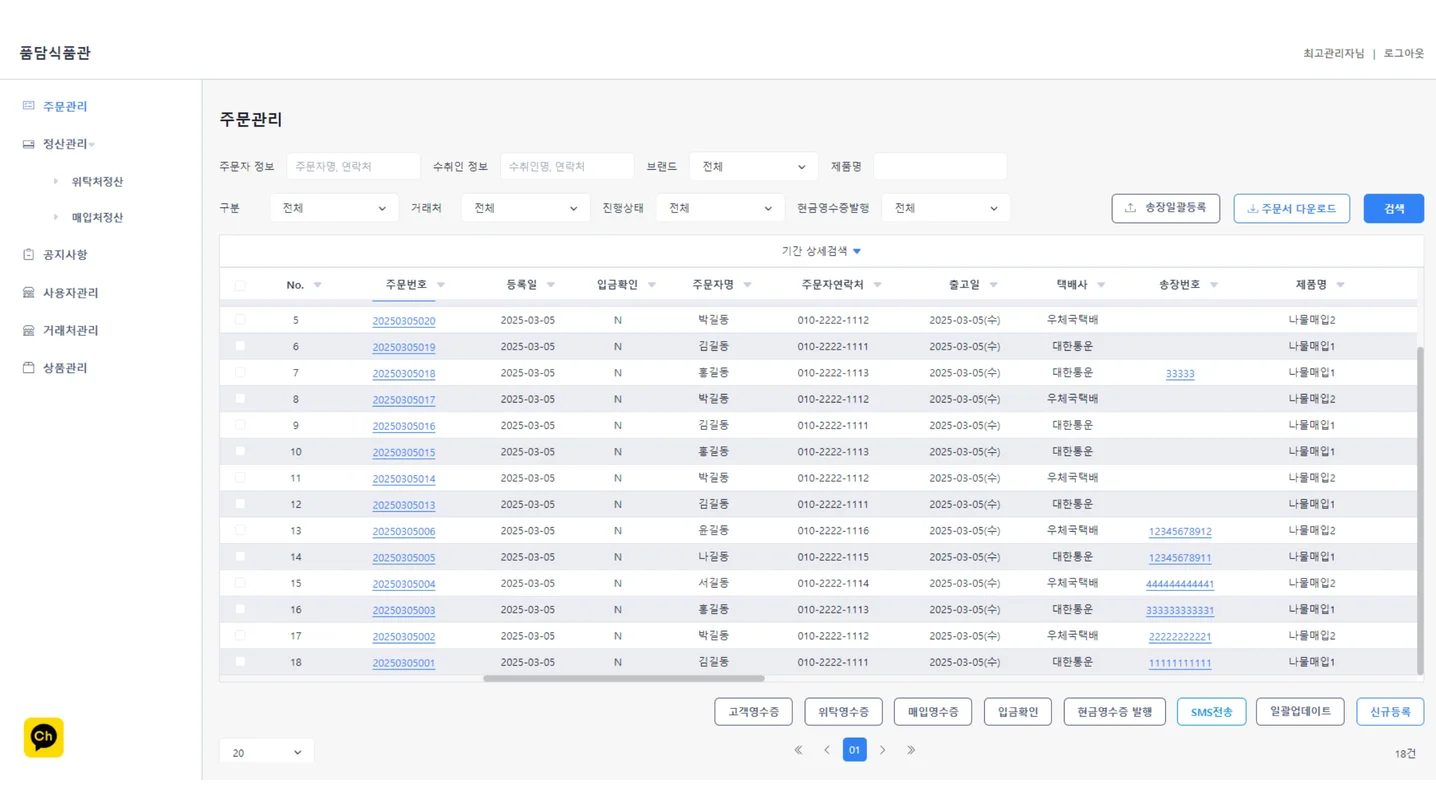1436x808 pixels.
Task: Open the 출고일 column filter arrow
Action: click(994, 285)
